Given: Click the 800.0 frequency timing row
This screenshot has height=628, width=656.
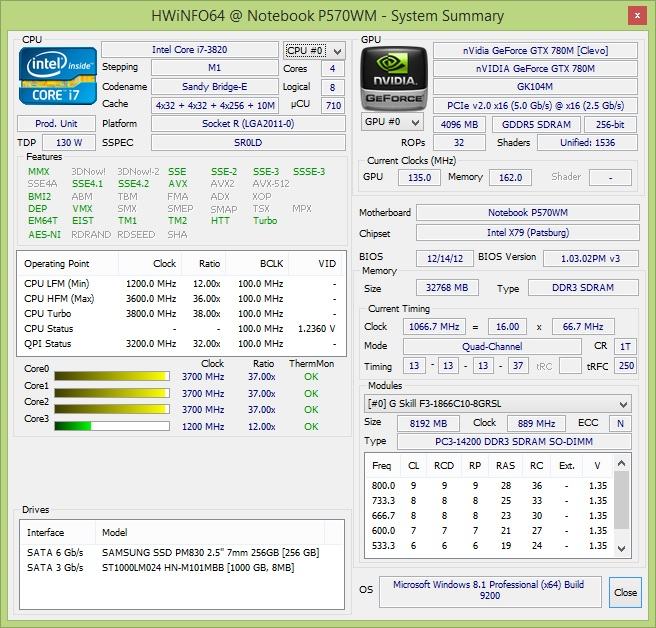Looking at the screenshot, I should point(489,485).
